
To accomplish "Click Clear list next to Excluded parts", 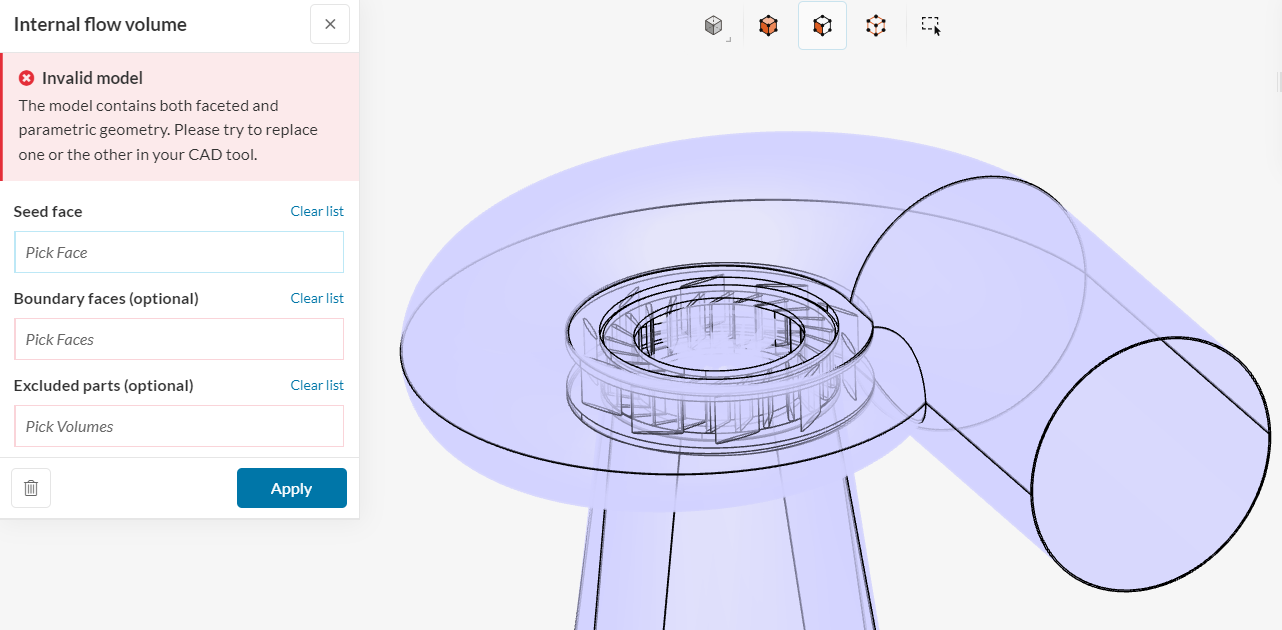I will 317,385.
